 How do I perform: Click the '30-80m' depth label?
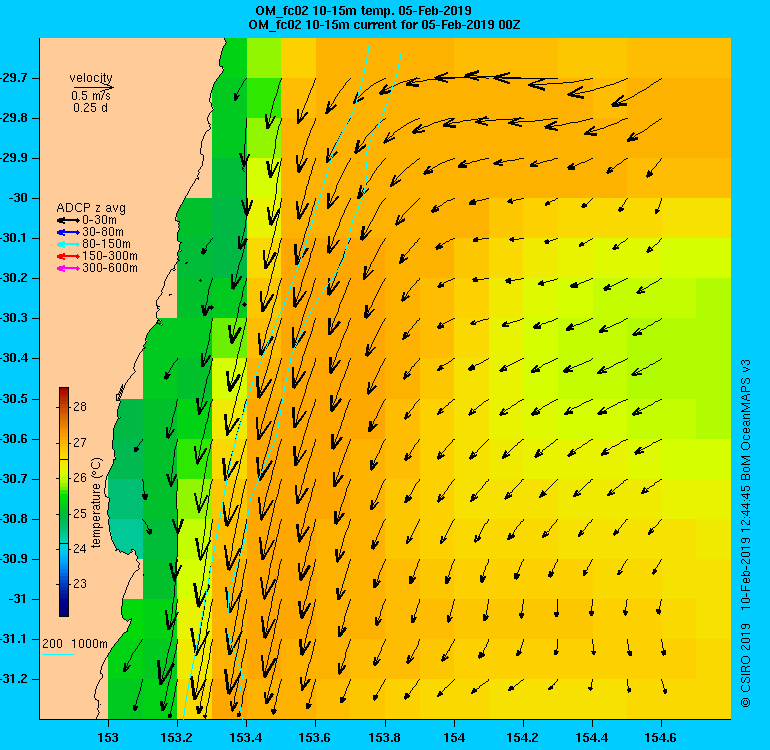103,232
